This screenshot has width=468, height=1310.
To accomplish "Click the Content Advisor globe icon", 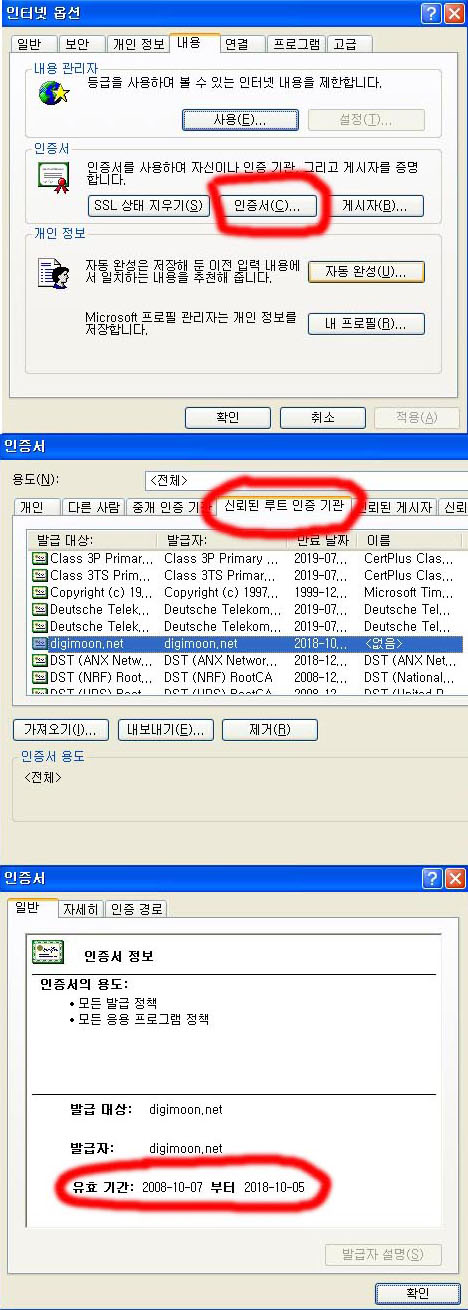I will pos(52,94).
